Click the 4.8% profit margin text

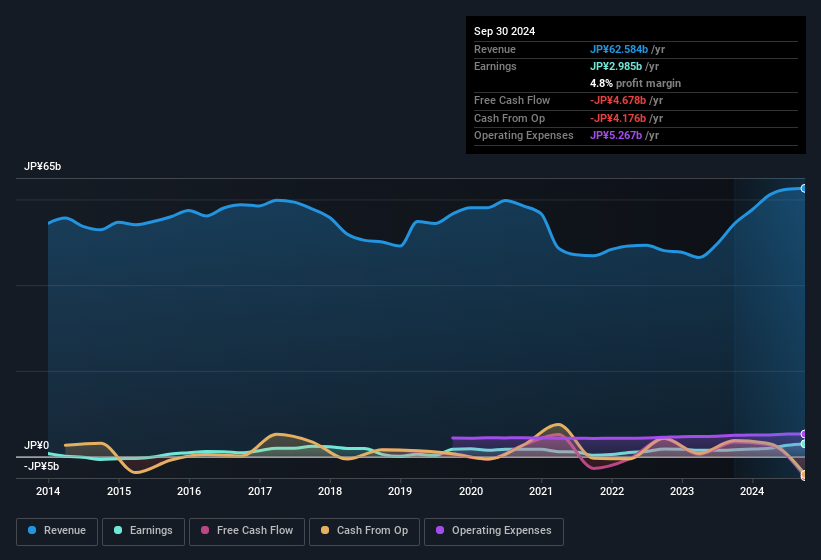pyautogui.click(x=635, y=83)
